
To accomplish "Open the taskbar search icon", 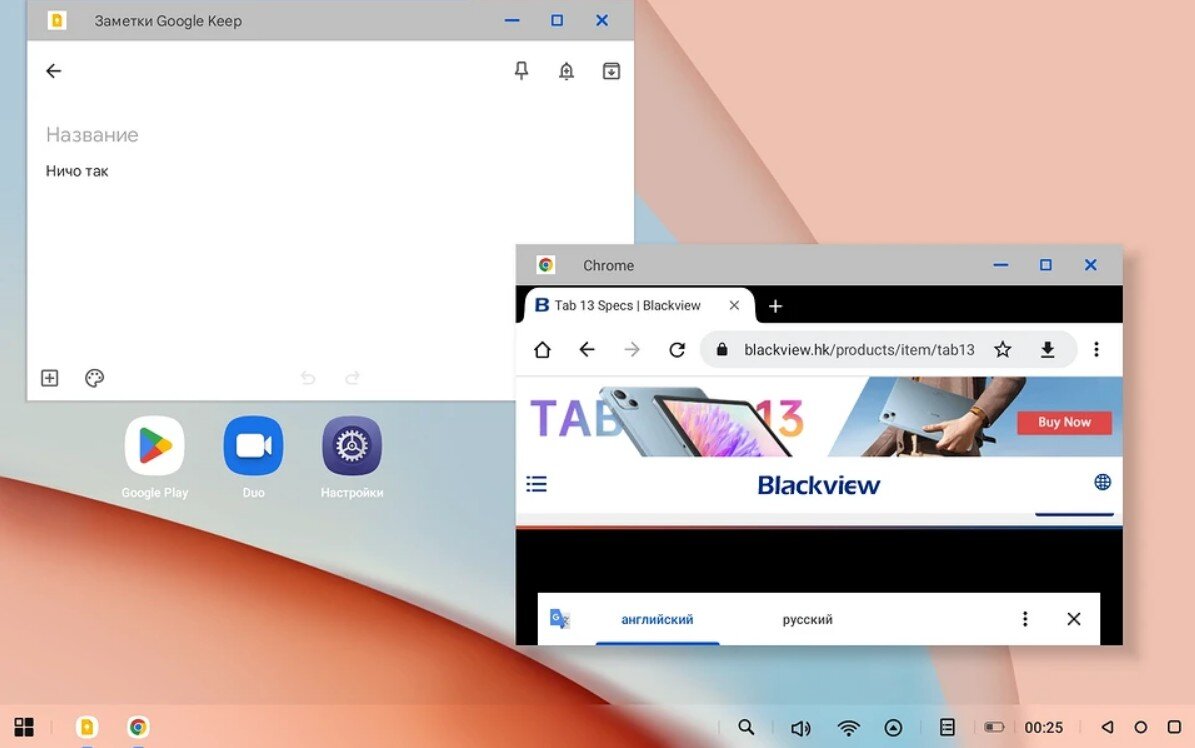I will coord(746,727).
